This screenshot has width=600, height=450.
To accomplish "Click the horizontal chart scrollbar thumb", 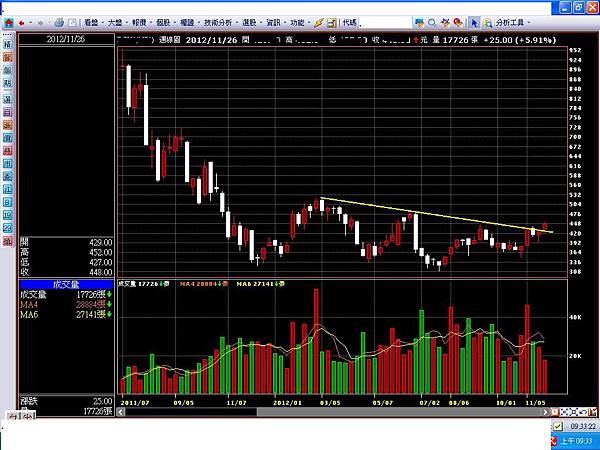I will pyautogui.click(x=399, y=412).
